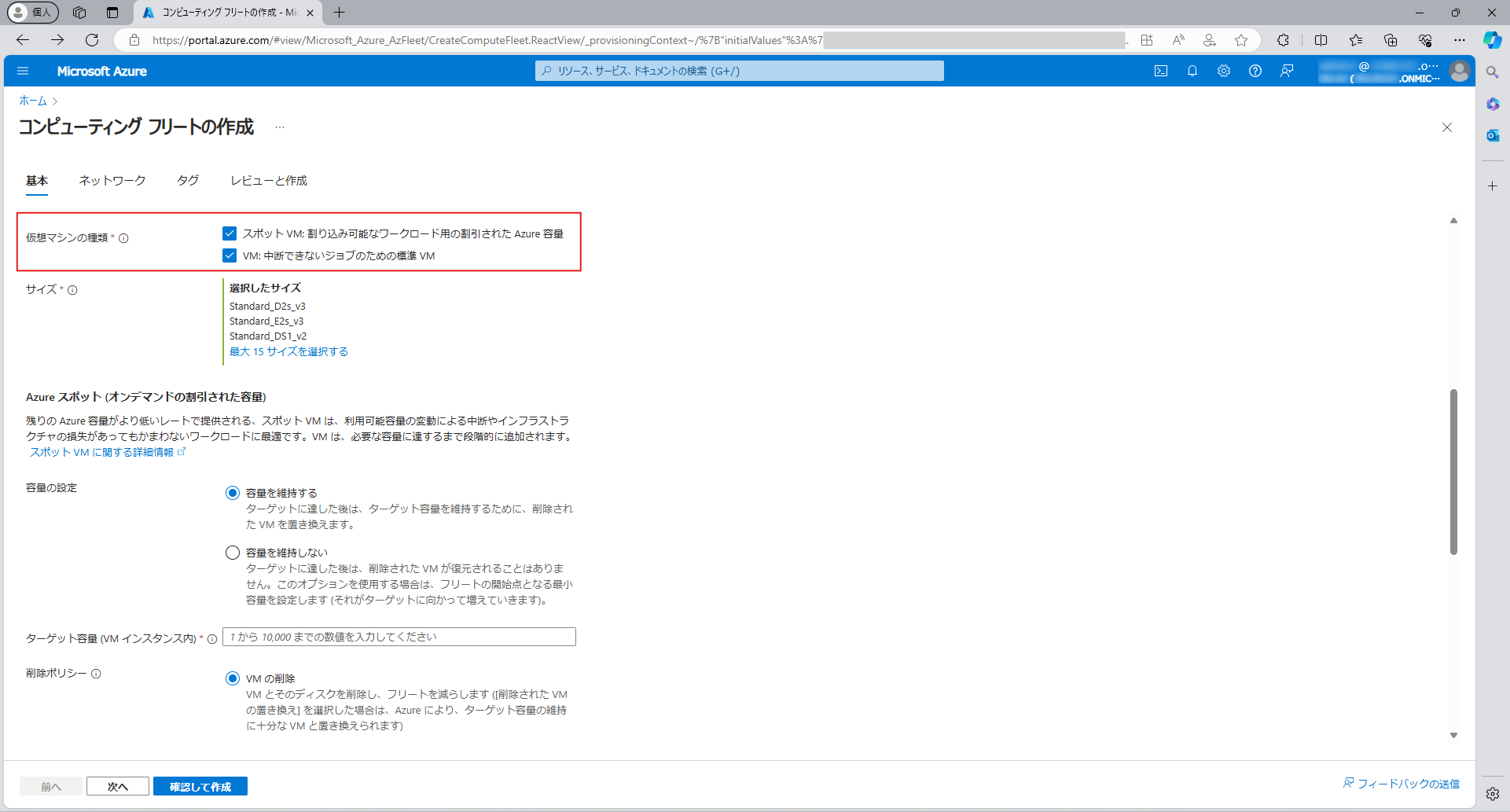Viewport: 1510px width, 812px height.
Task: Select the 容量を維持する radio button
Action: [x=233, y=493]
